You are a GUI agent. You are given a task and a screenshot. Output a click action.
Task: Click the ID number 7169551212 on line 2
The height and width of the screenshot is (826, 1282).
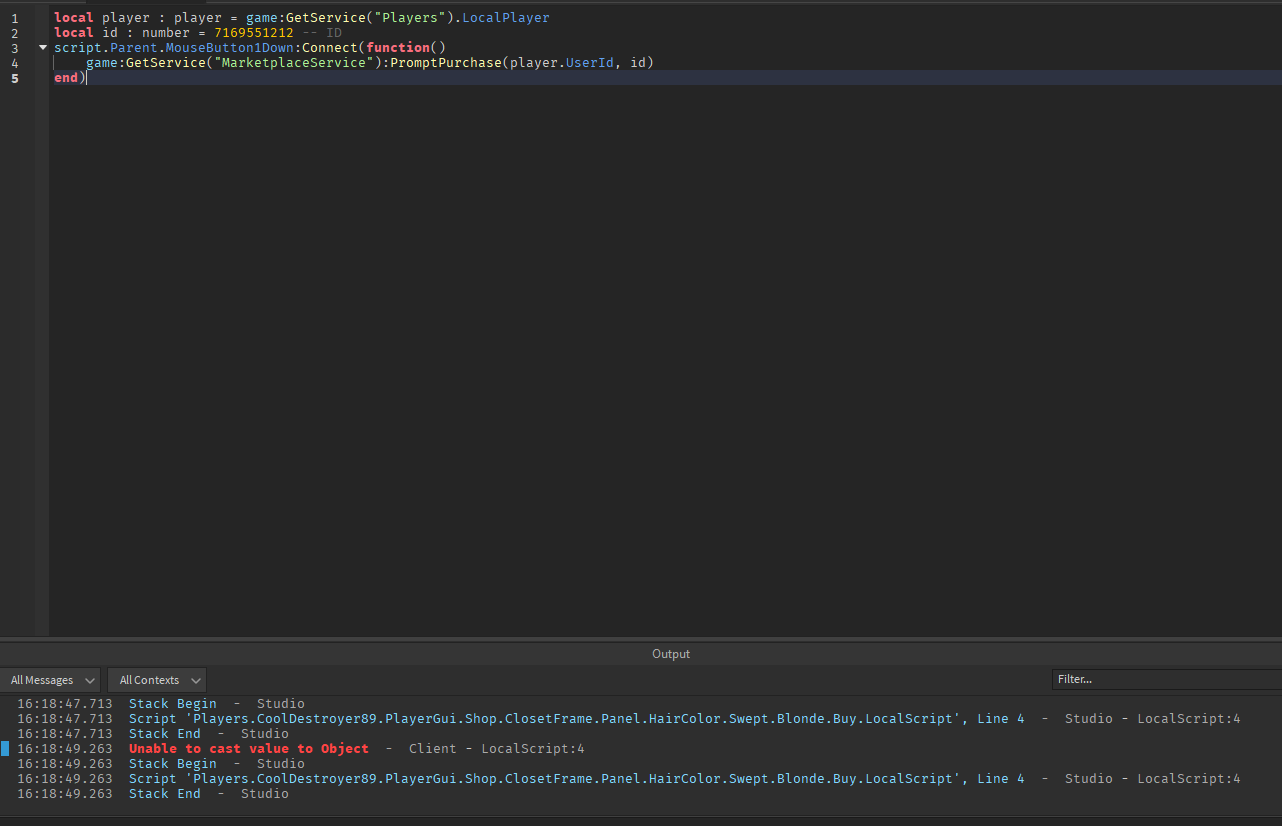click(254, 32)
